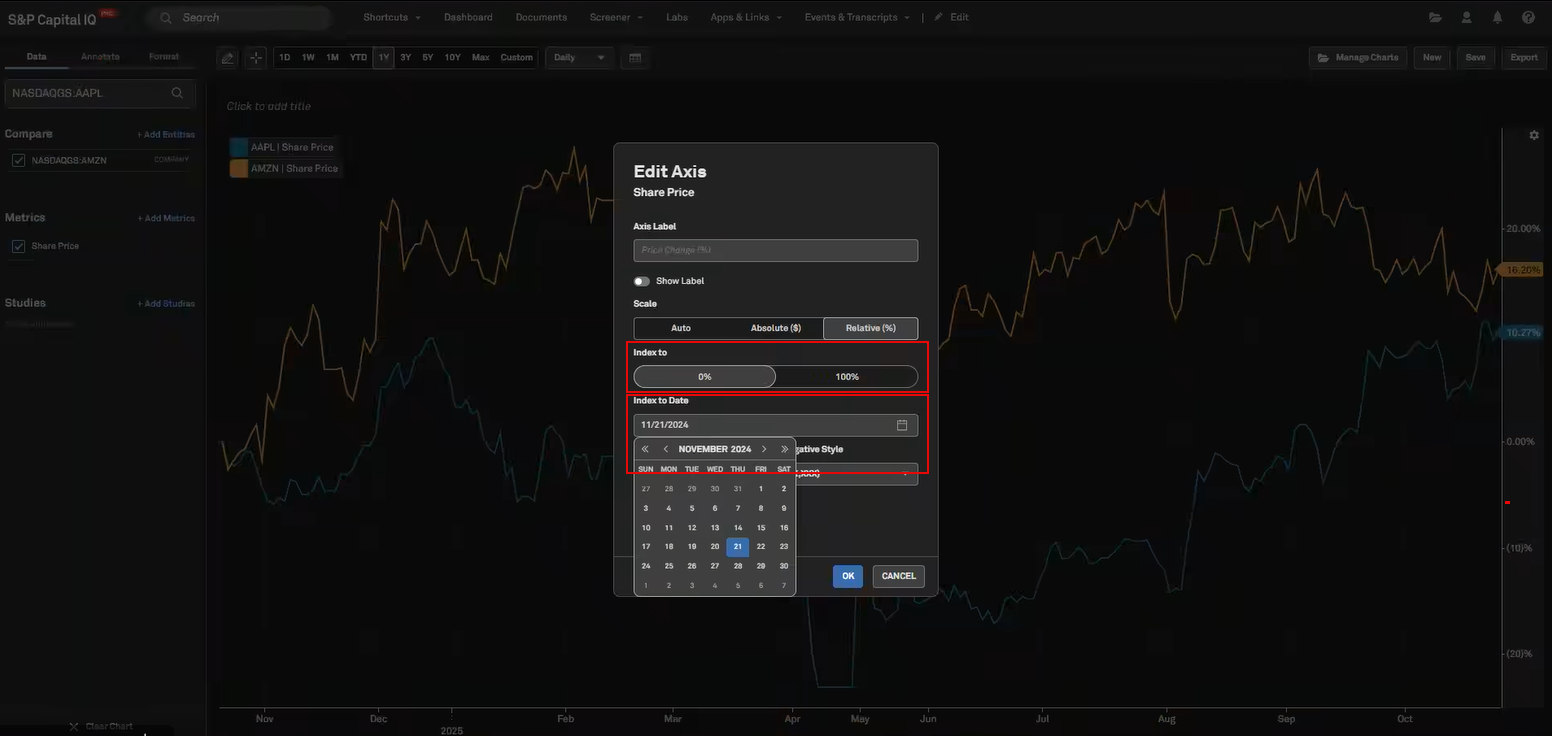Viewport: 1552px width, 736px height.
Task: Uncheck the NASDAQGS:AMZN compare checkbox
Action: pyautogui.click(x=18, y=160)
